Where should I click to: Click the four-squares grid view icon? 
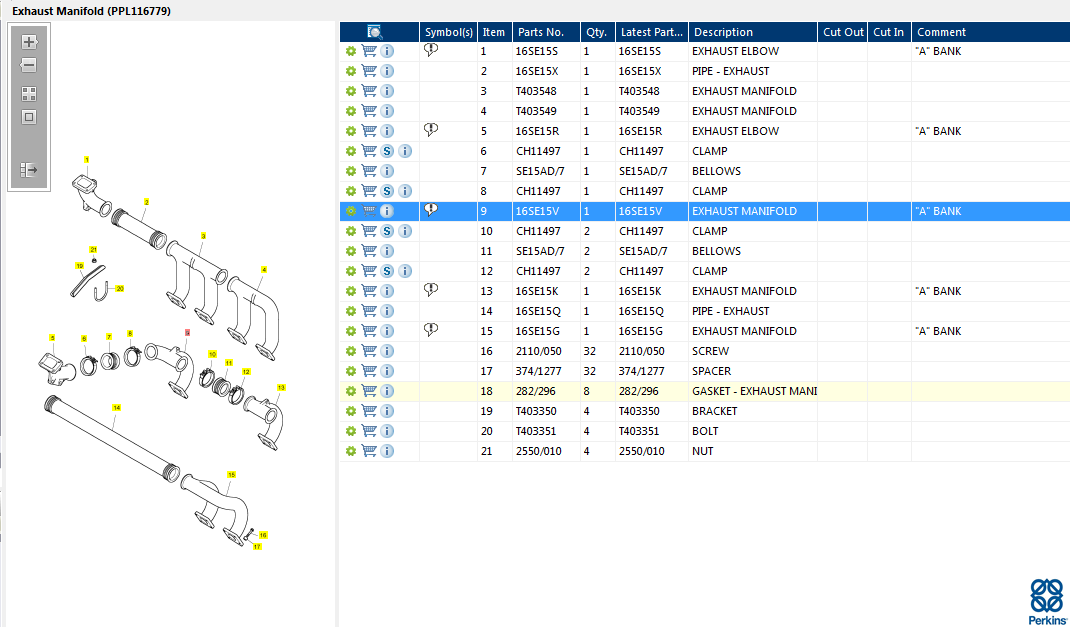(29, 94)
